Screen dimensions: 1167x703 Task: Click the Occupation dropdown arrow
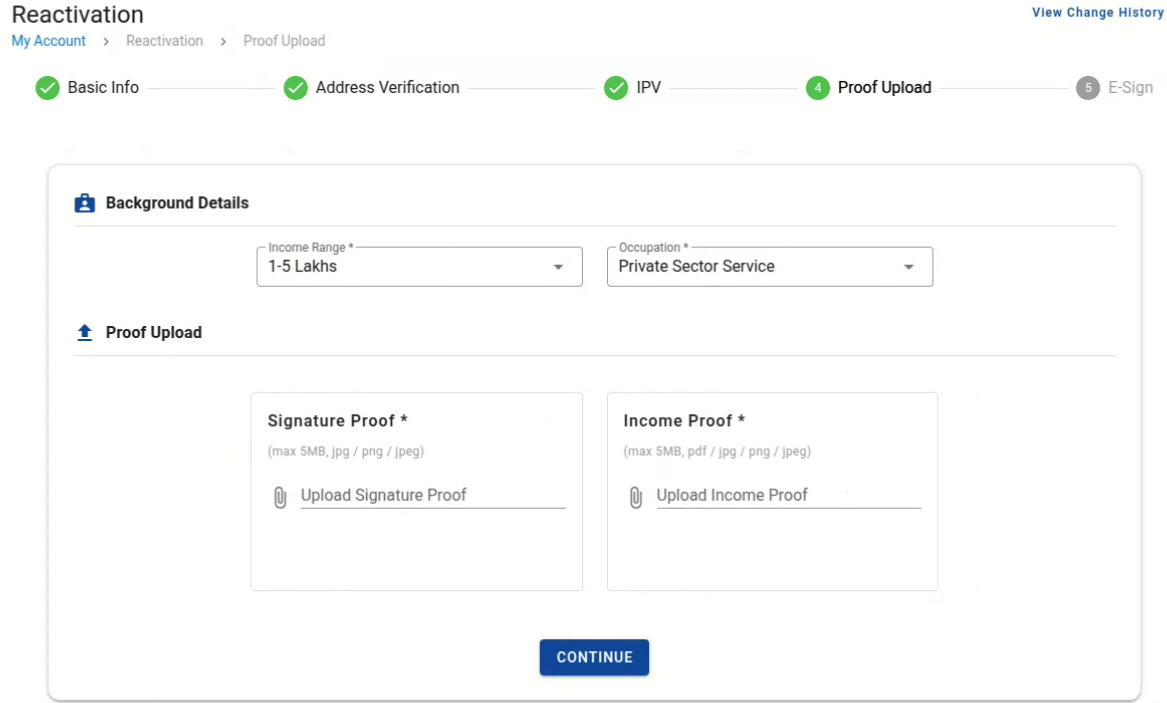[x=909, y=268]
